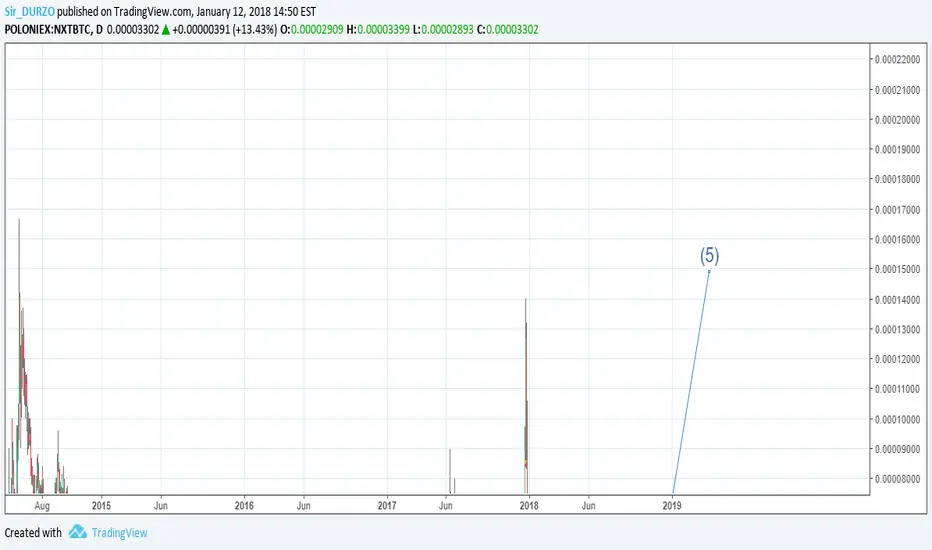Open the Sir_DURZO author link
Viewport: 932px width, 550px height.
tap(29, 11)
